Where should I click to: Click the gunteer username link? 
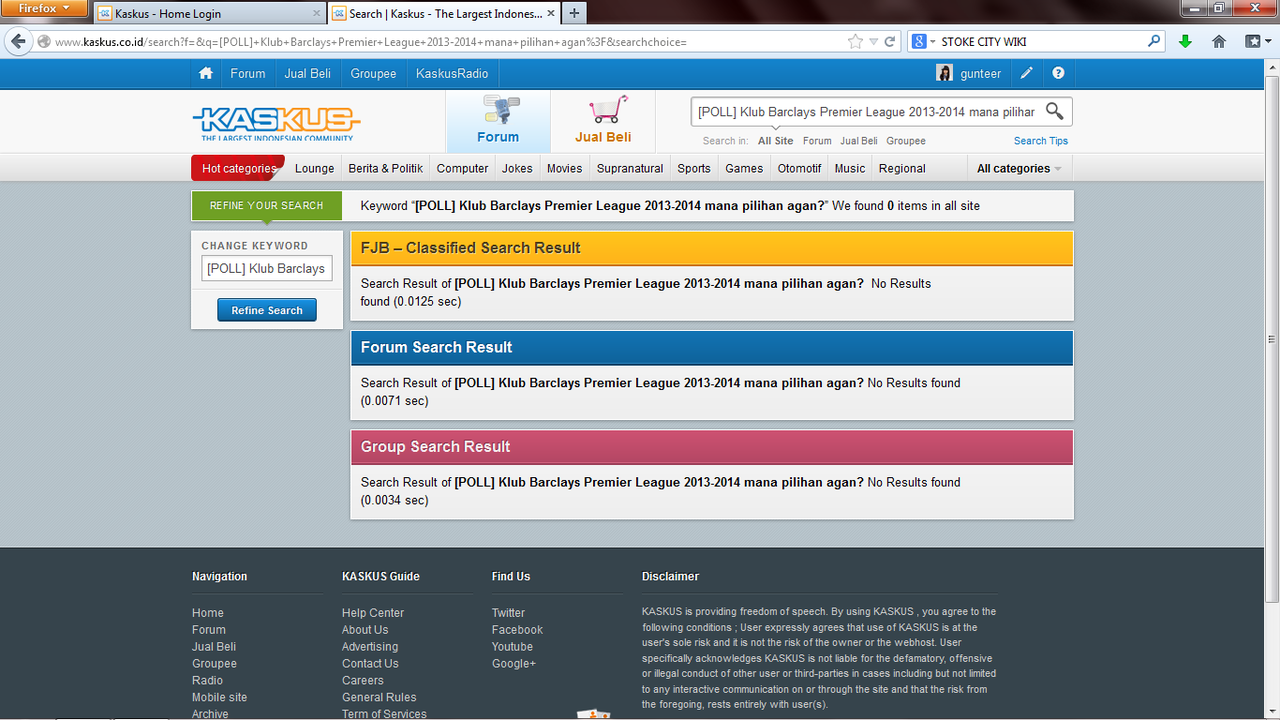[981, 73]
